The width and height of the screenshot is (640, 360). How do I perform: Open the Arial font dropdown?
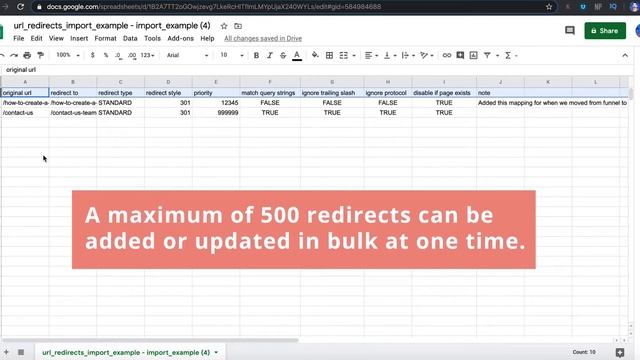click(x=187, y=55)
